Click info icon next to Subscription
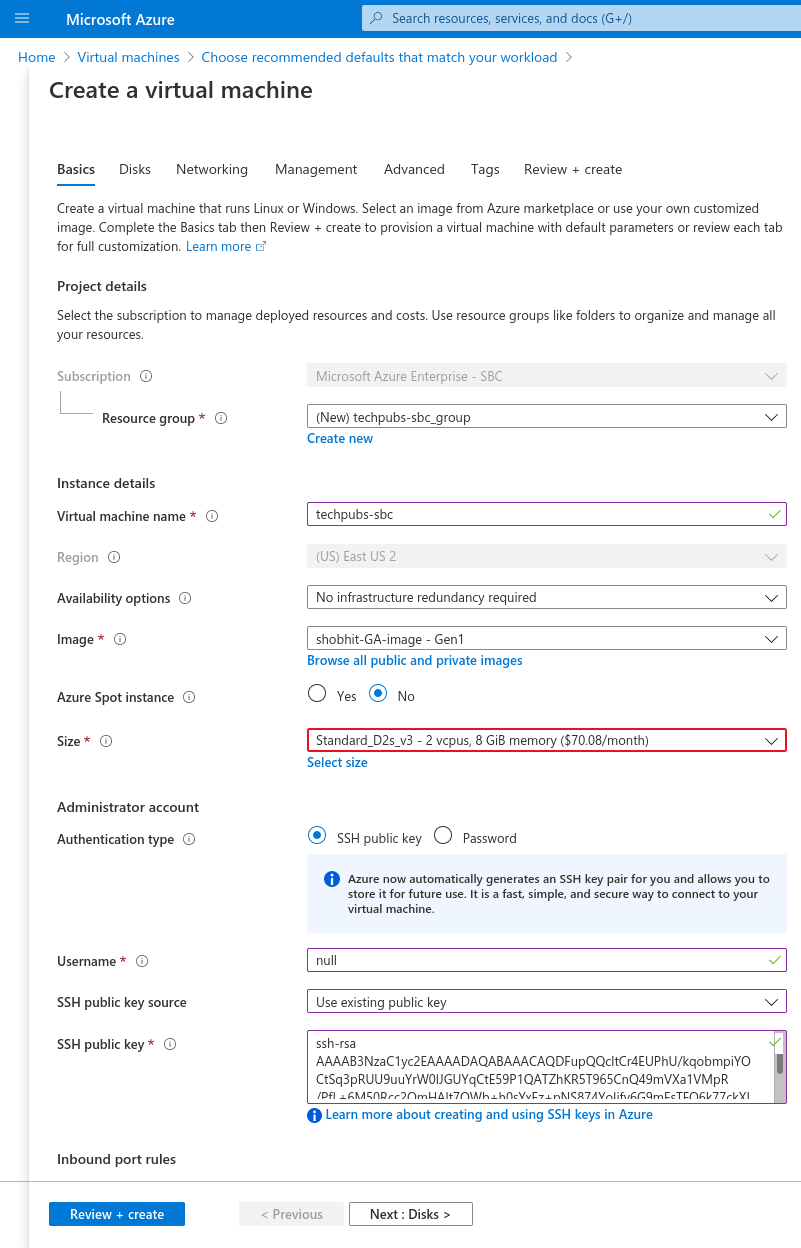 [x=146, y=376]
